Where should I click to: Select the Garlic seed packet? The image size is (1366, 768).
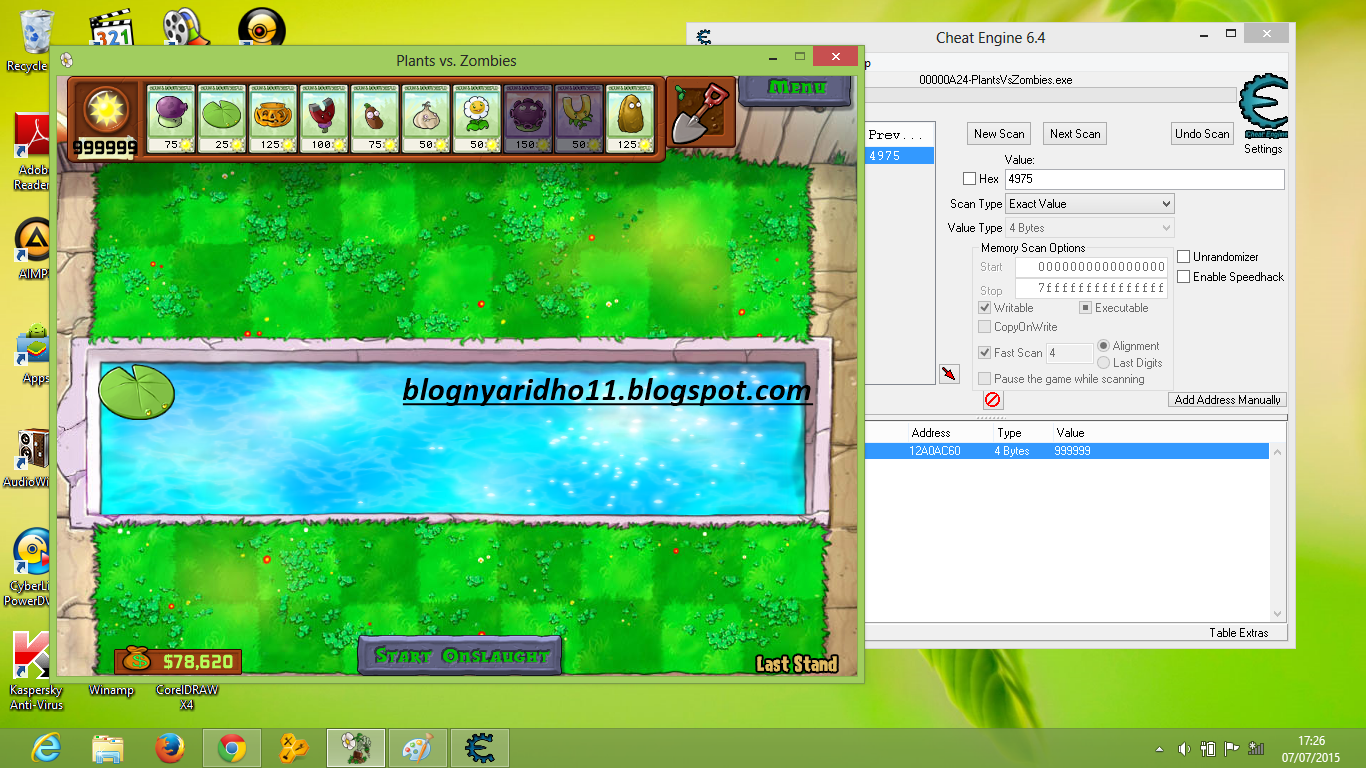[426, 118]
